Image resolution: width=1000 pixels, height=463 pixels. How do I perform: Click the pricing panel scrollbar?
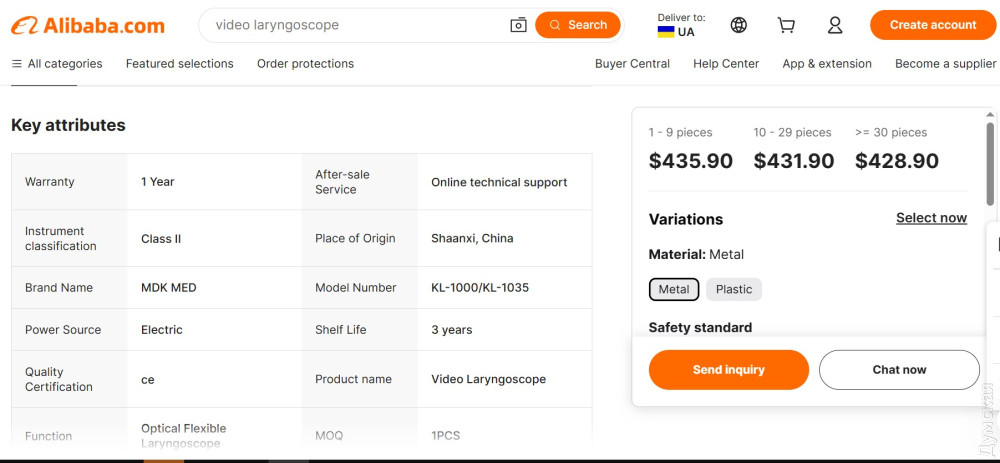(x=990, y=160)
